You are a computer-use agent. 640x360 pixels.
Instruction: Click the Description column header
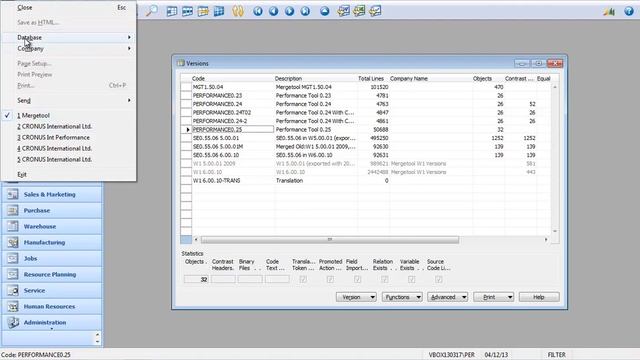[x=316, y=78]
